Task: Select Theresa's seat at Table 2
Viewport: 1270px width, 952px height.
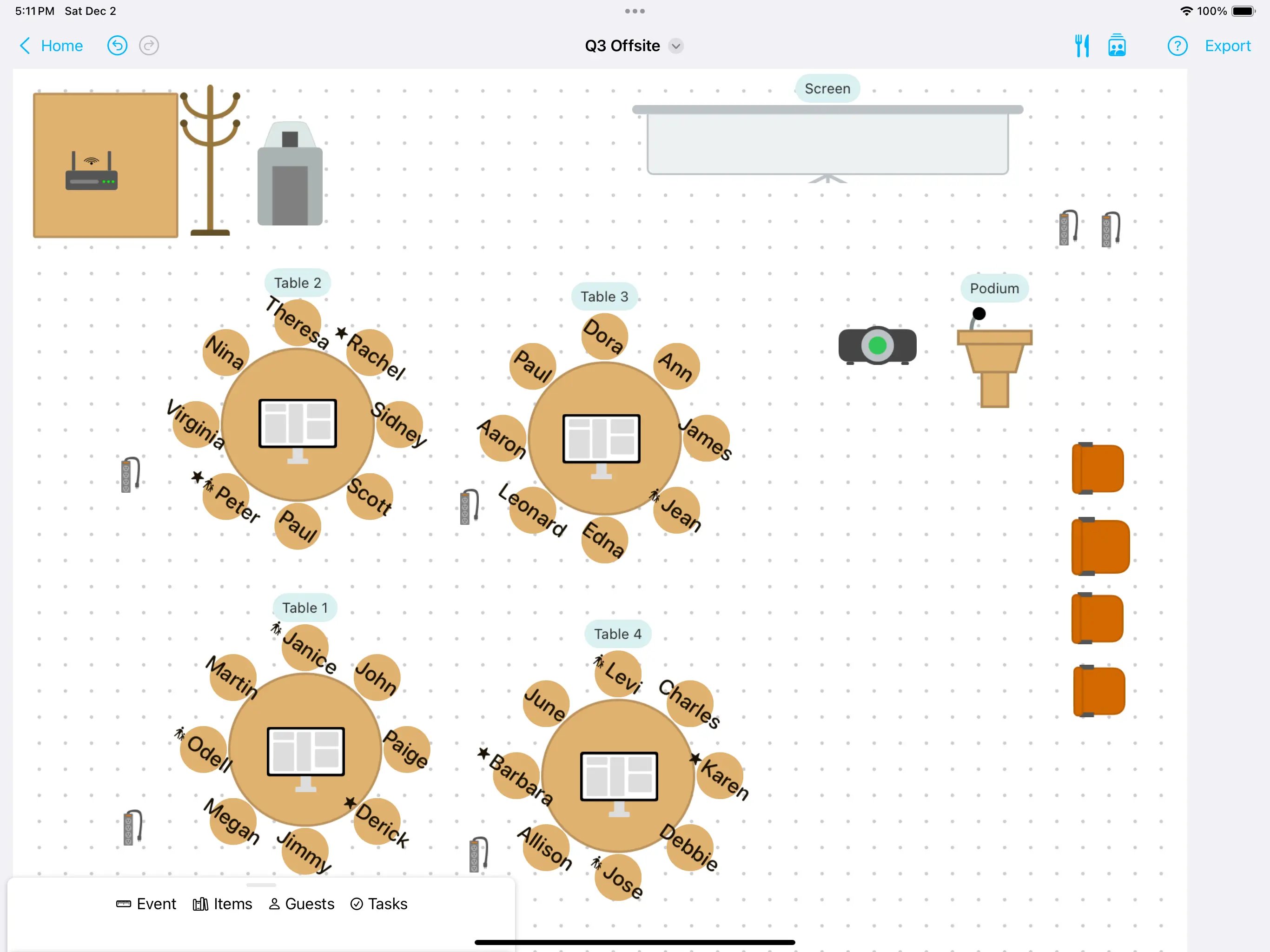Action: pos(298,322)
